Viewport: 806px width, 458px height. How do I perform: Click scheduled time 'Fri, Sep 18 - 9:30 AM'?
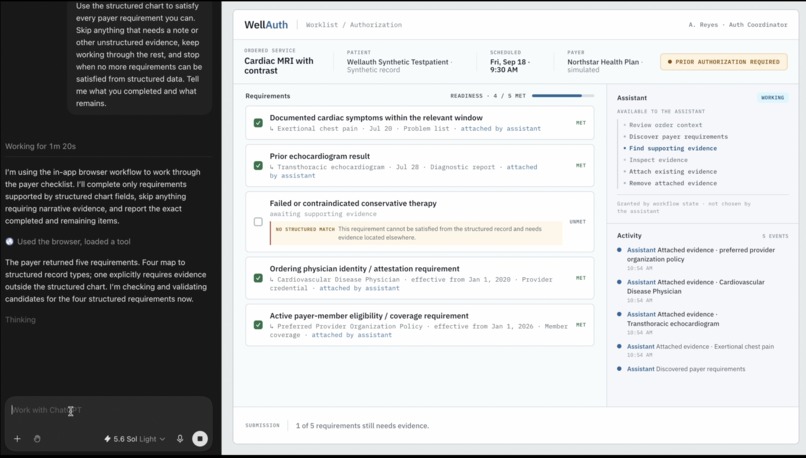coord(508,66)
